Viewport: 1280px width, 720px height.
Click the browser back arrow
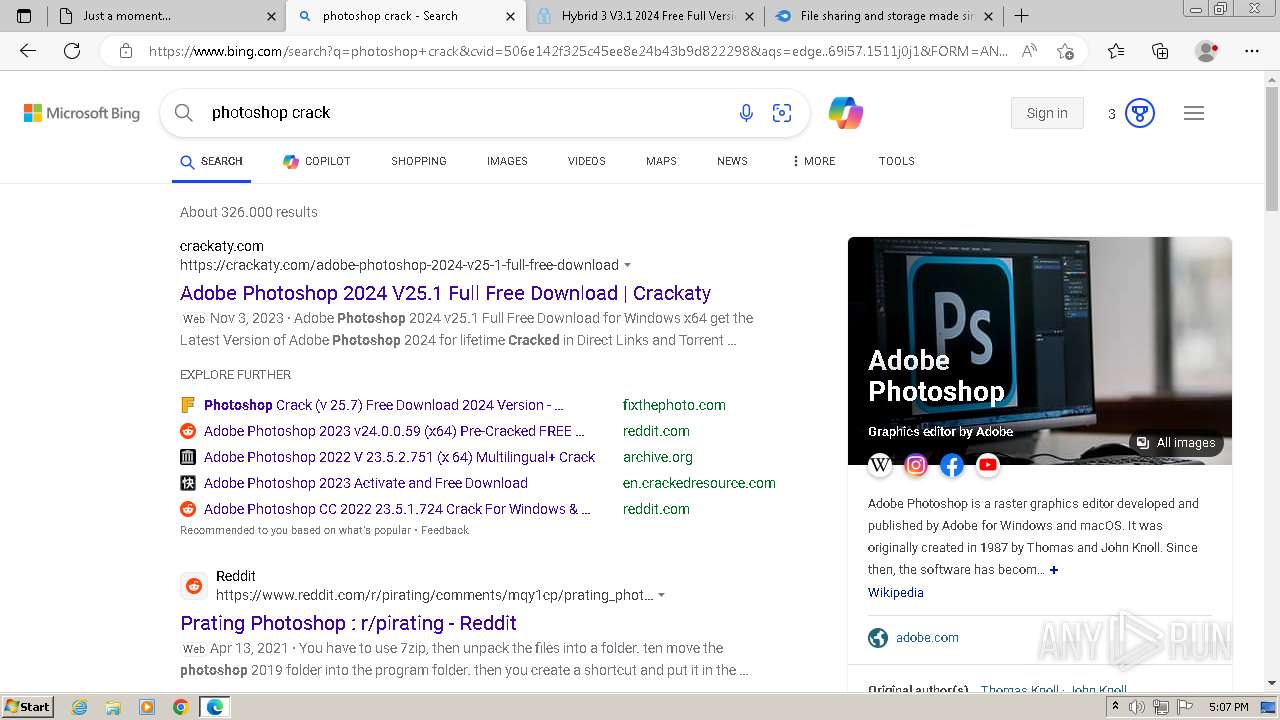pyautogui.click(x=28, y=51)
